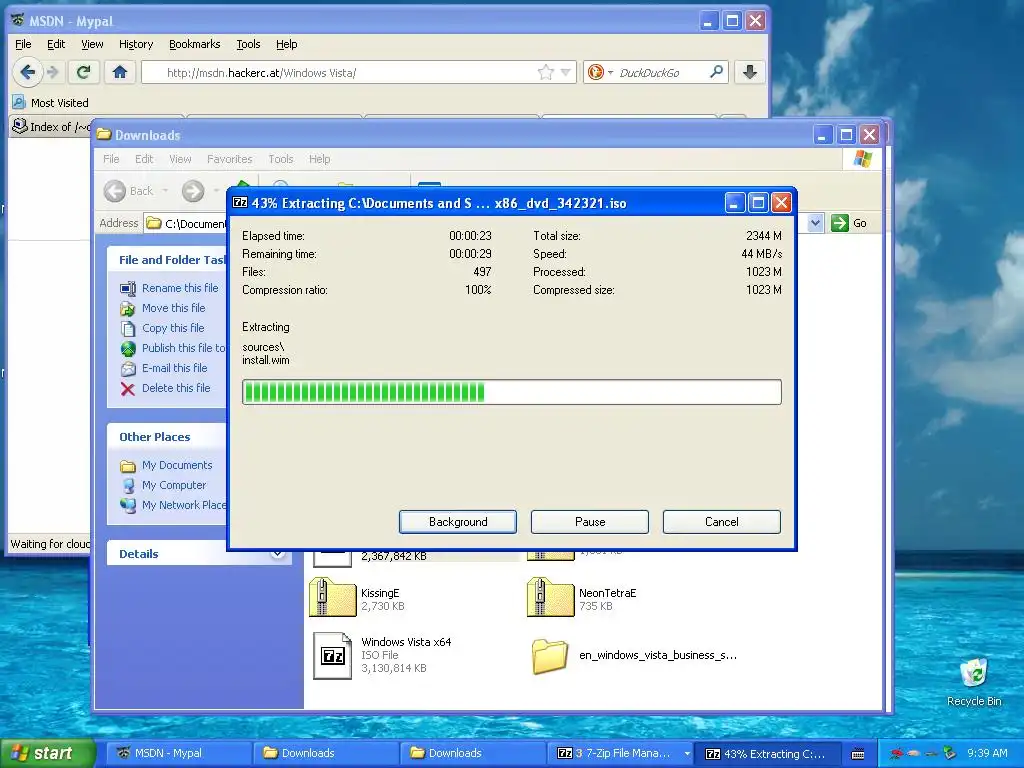
Task: Switch to MSDN - Mypal taskbar button
Action: pyautogui.click(x=178, y=753)
